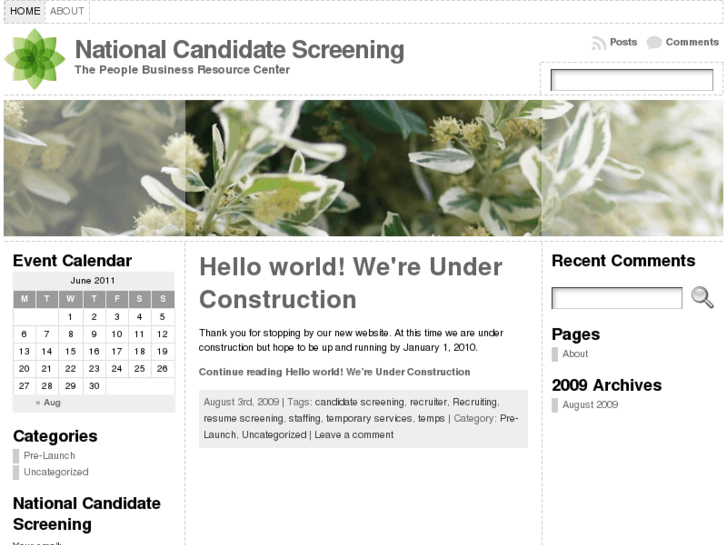Click calendar date 1
The image size is (727, 545).
[x=70, y=317]
